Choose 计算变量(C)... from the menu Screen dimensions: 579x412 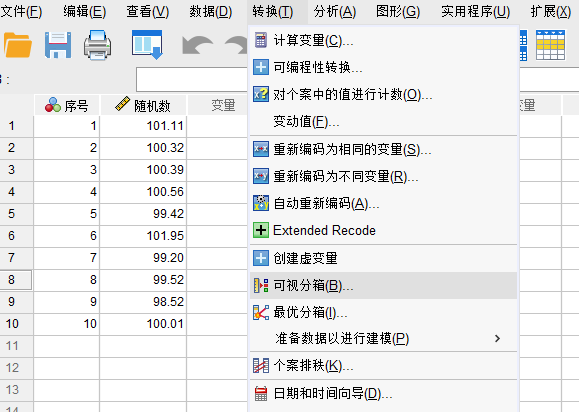click(x=383, y=40)
